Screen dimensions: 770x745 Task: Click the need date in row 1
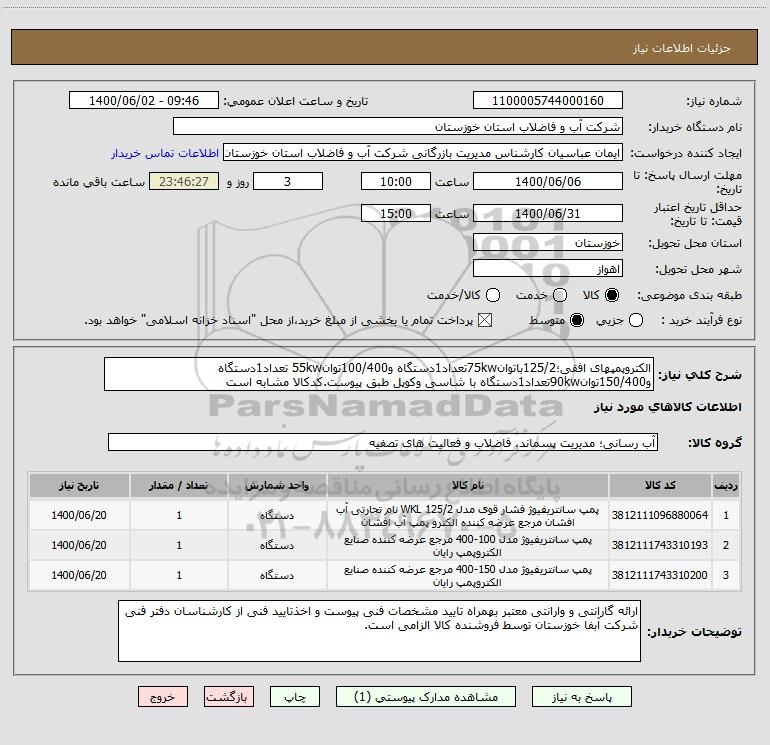coord(79,516)
